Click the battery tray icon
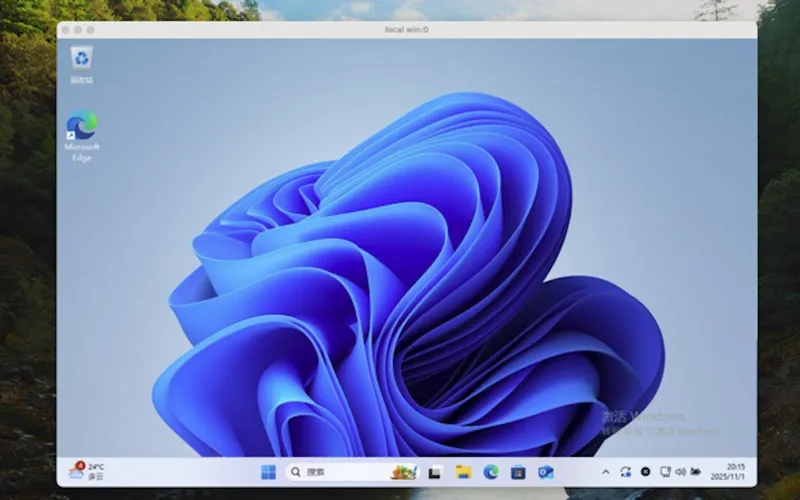This screenshot has width=800, height=500. click(695, 472)
